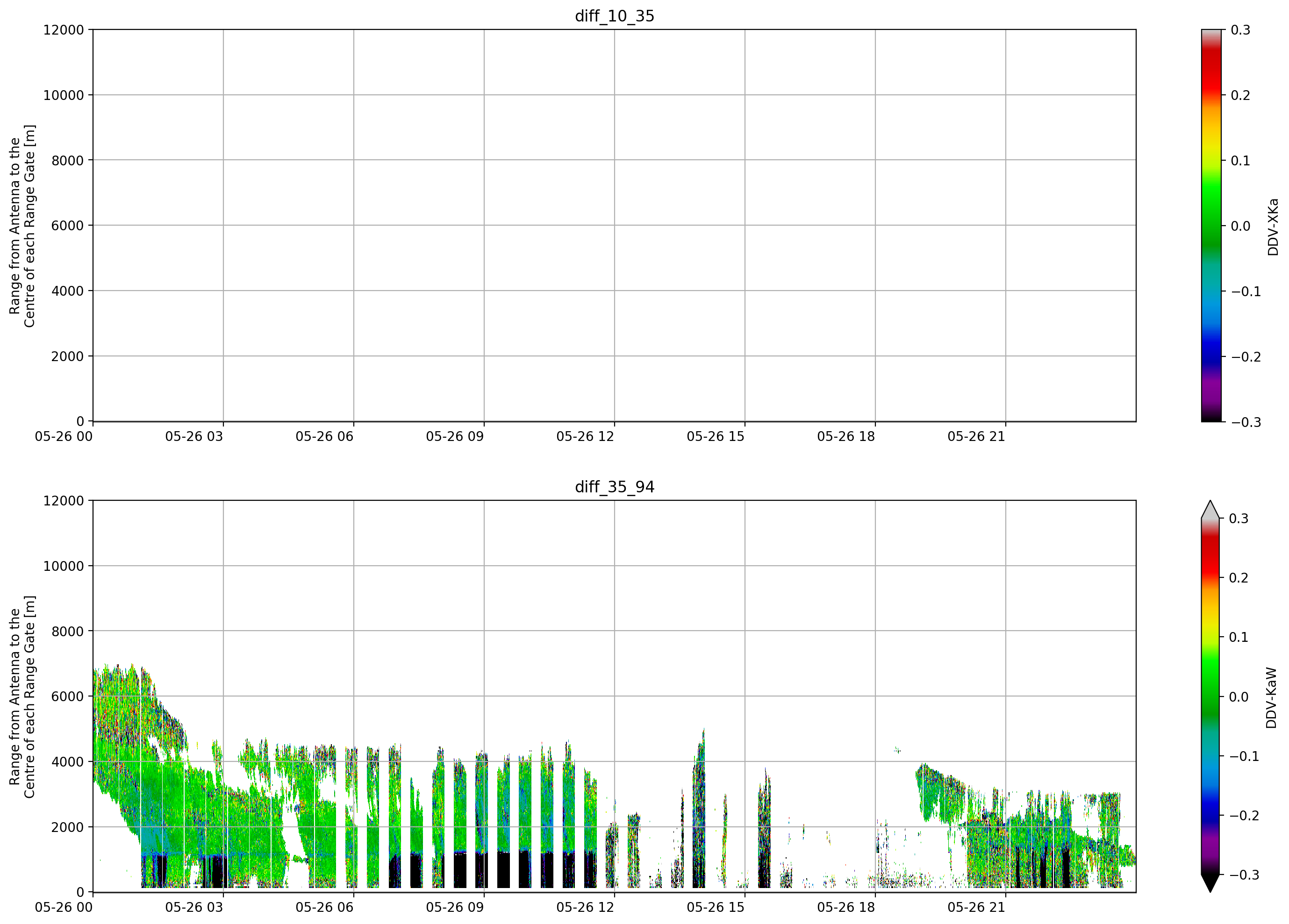The width and height of the screenshot is (1289, 924).
Task: Click '05-26 18' under diff_10_35 plot
Action: click(x=846, y=436)
